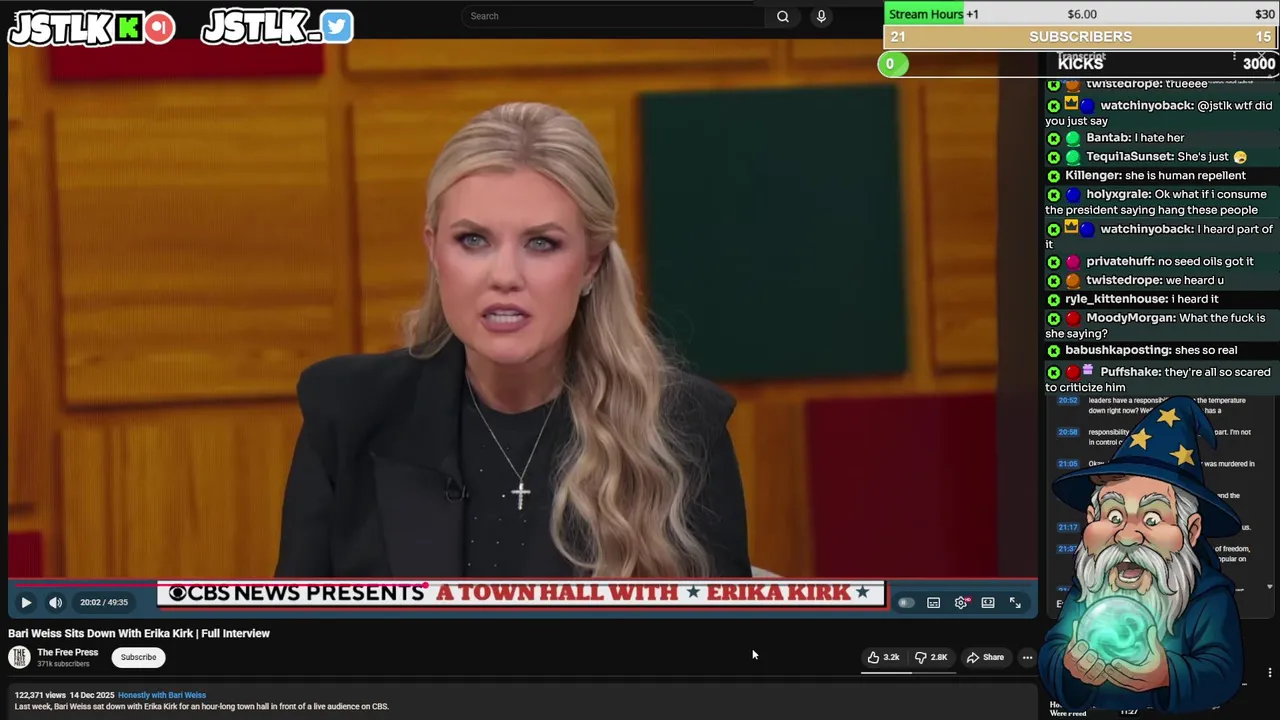This screenshot has height=720, width=1280.
Task: Seek using the red video progress bar
Action: [x=523, y=584]
